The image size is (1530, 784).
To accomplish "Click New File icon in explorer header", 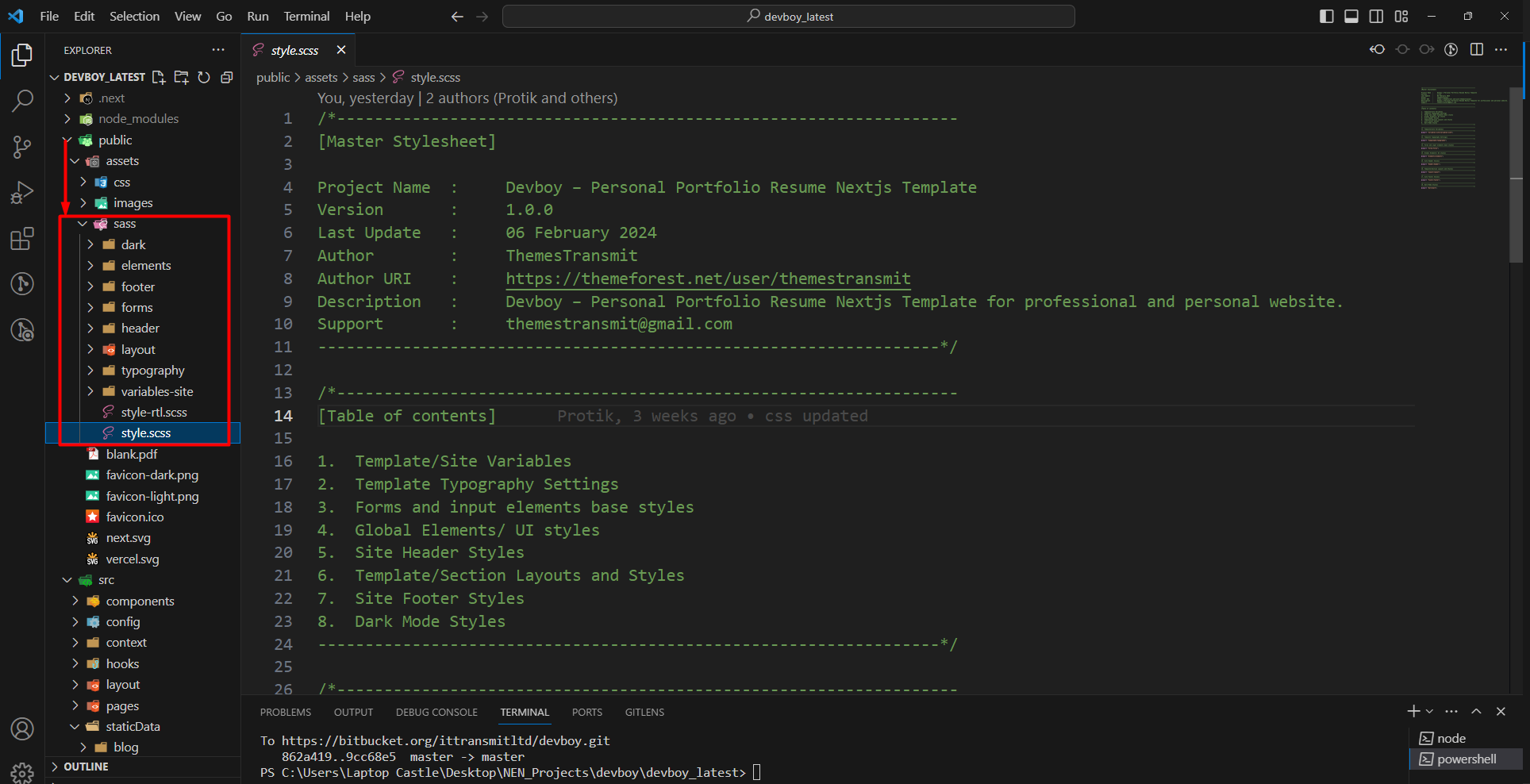I will coord(159,77).
